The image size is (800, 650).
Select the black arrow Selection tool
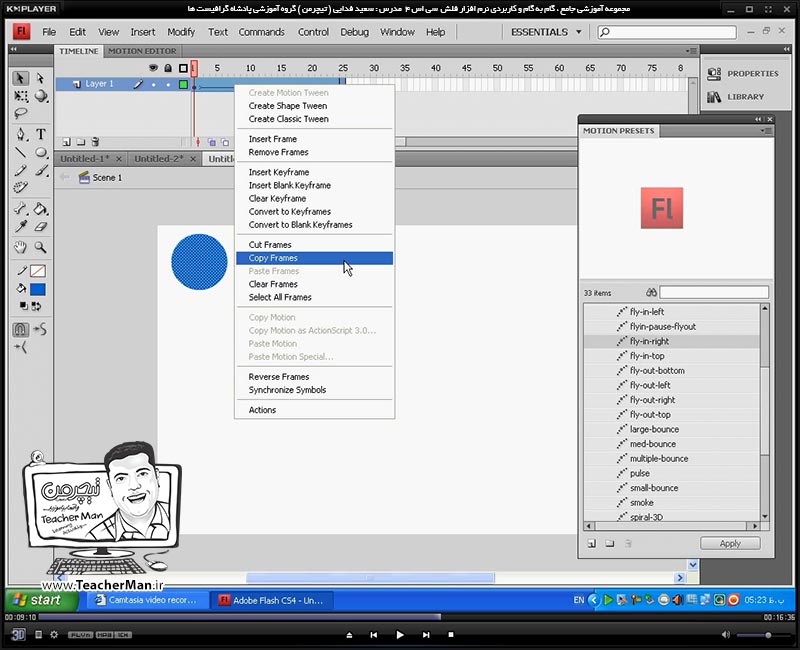tap(20, 78)
